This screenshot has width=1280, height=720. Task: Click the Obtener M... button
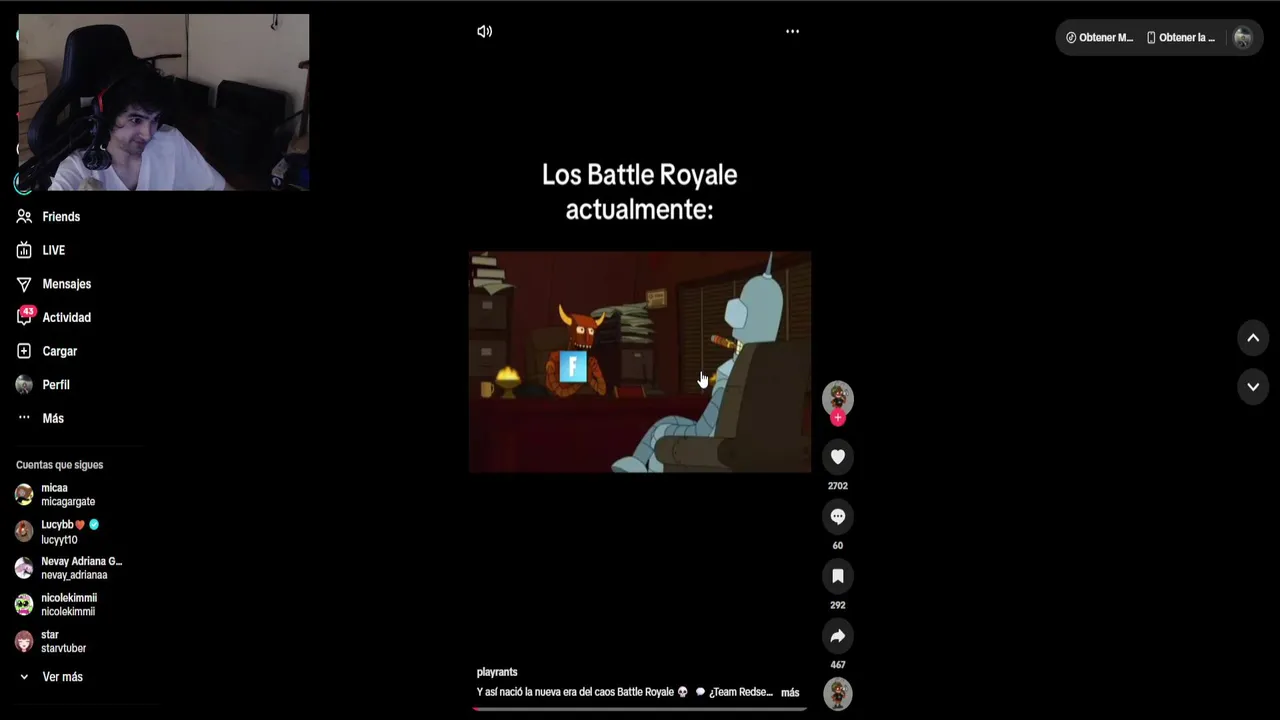(1099, 38)
